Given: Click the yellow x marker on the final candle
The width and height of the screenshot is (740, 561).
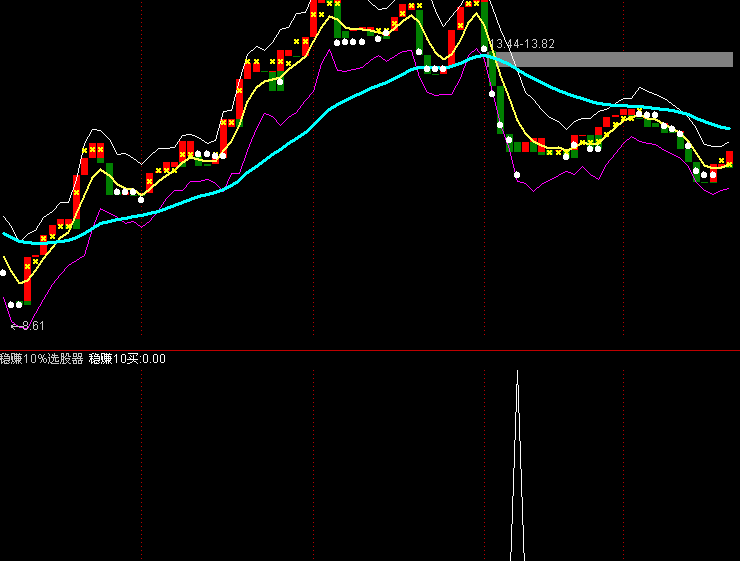Looking at the screenshot, I should [x=730, y=164].
